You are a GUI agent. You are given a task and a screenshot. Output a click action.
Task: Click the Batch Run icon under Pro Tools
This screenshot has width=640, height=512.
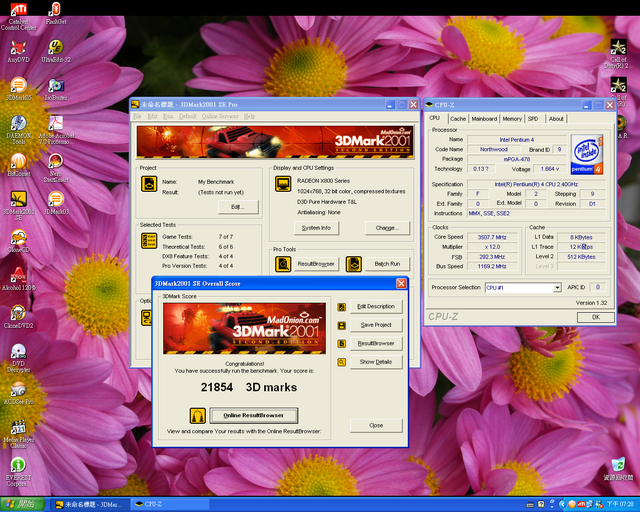pyautogui.click(x=353, y=264)
